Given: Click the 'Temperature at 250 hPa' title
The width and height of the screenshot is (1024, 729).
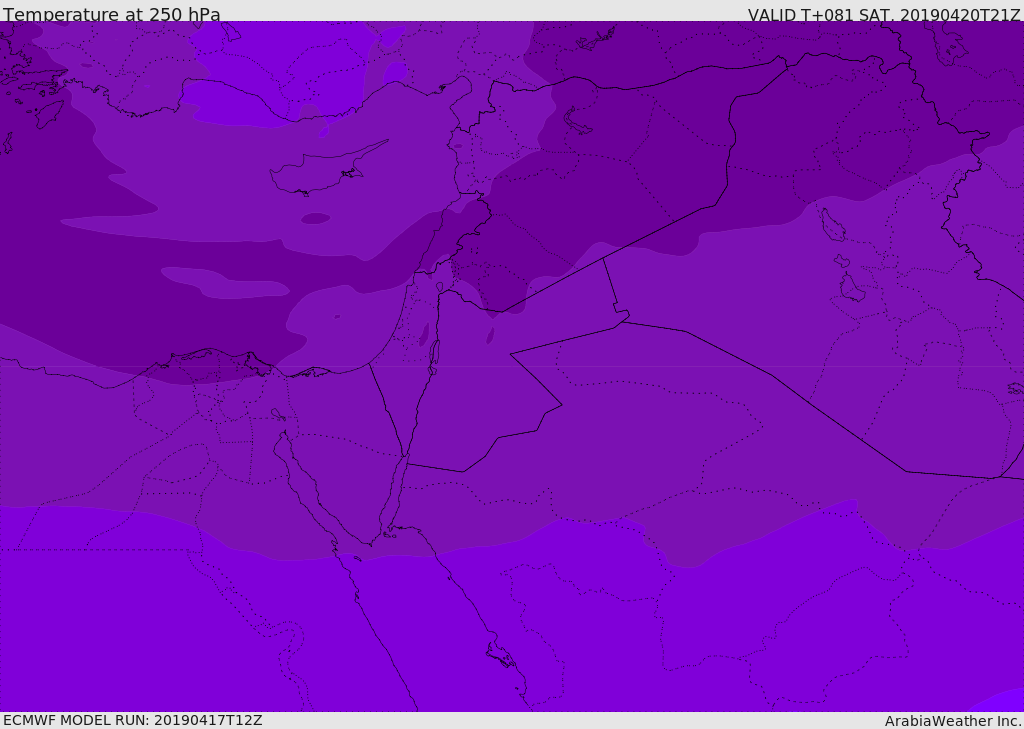Looking at the screenshot, I should coord(112,14).
